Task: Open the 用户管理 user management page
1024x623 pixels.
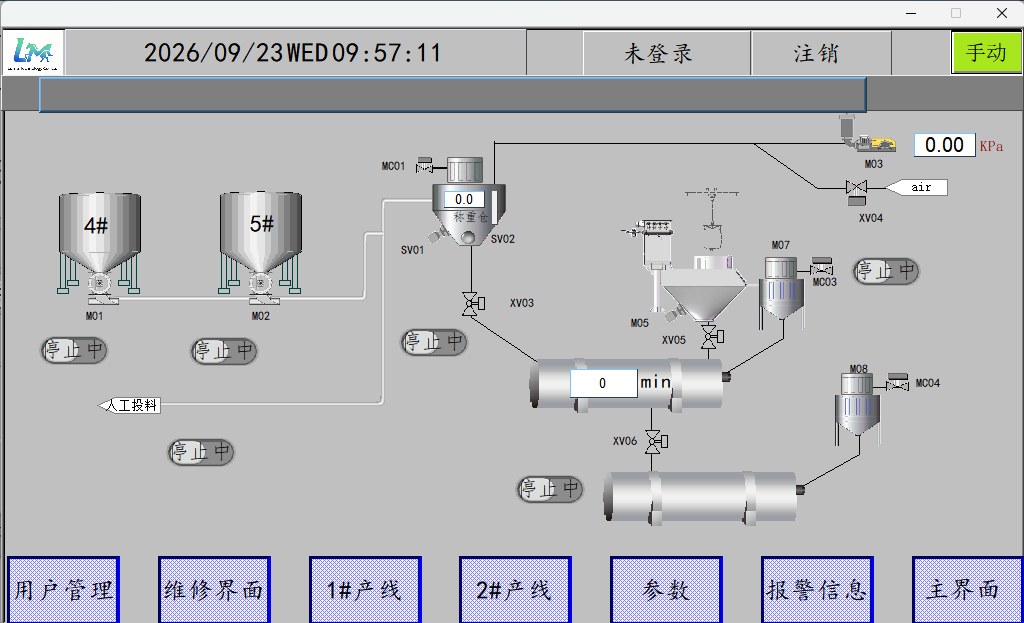Action: tap(63, 590)
